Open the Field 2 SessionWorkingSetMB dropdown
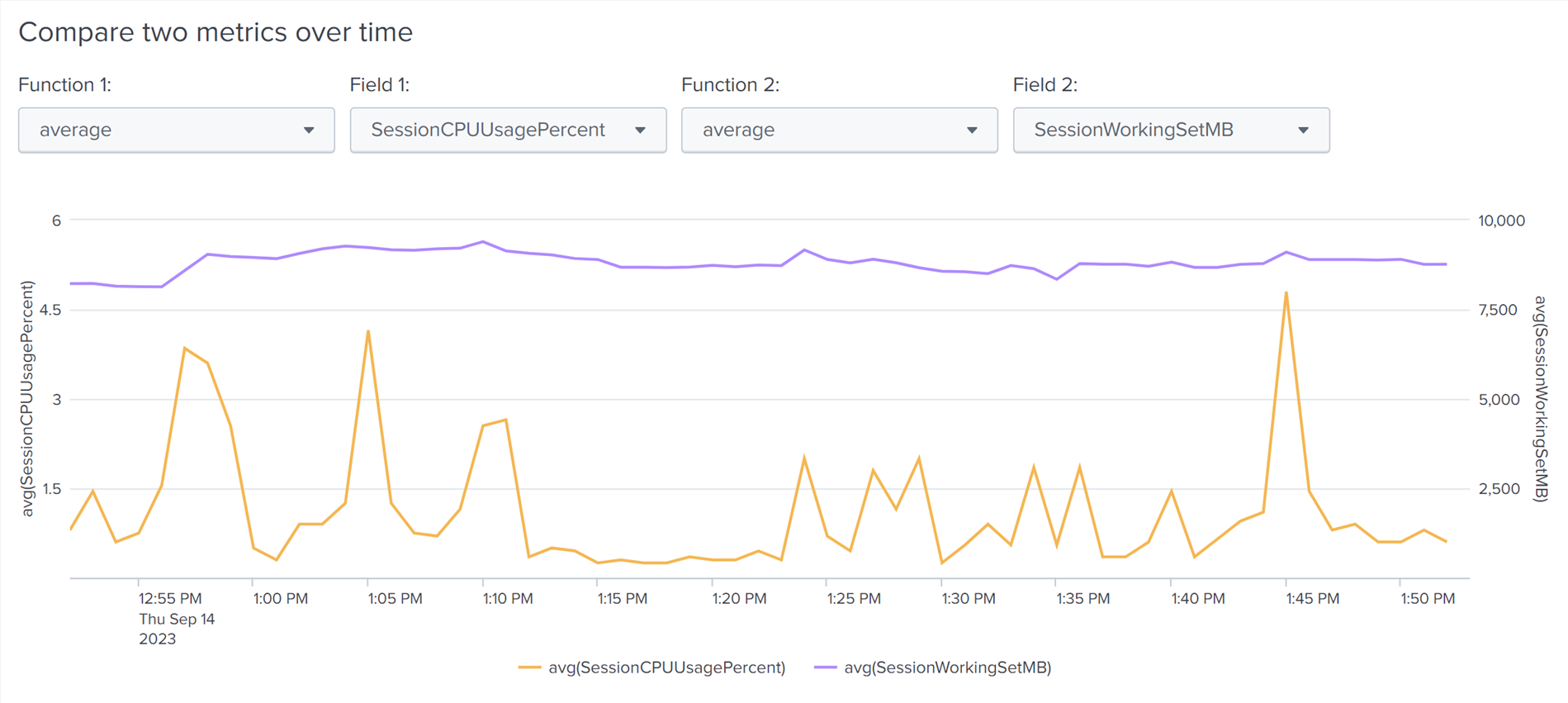The image size is (1568, 703). [x=1171, y=130]
